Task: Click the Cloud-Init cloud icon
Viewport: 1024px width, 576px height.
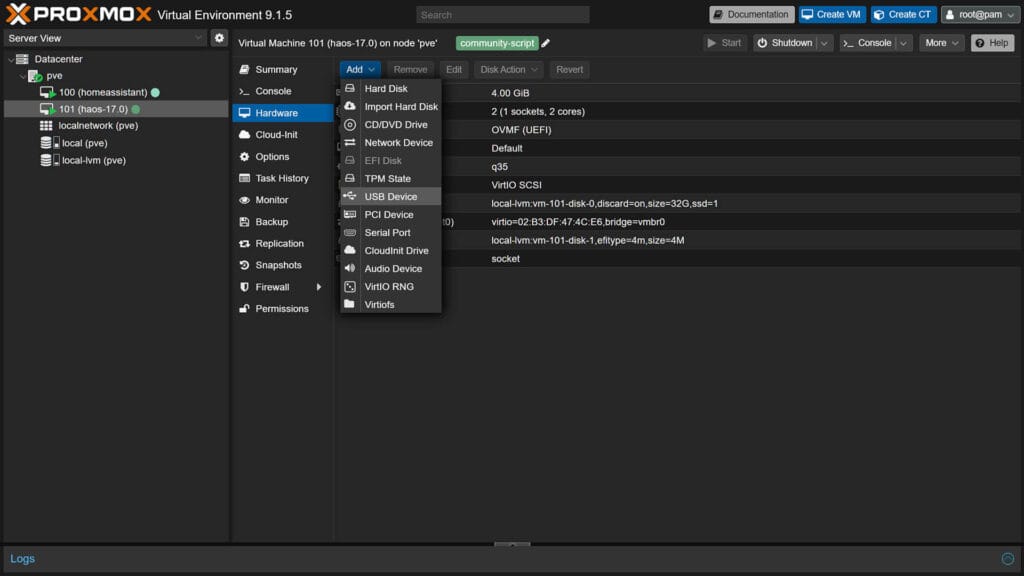Action: [x=246, y=134]
